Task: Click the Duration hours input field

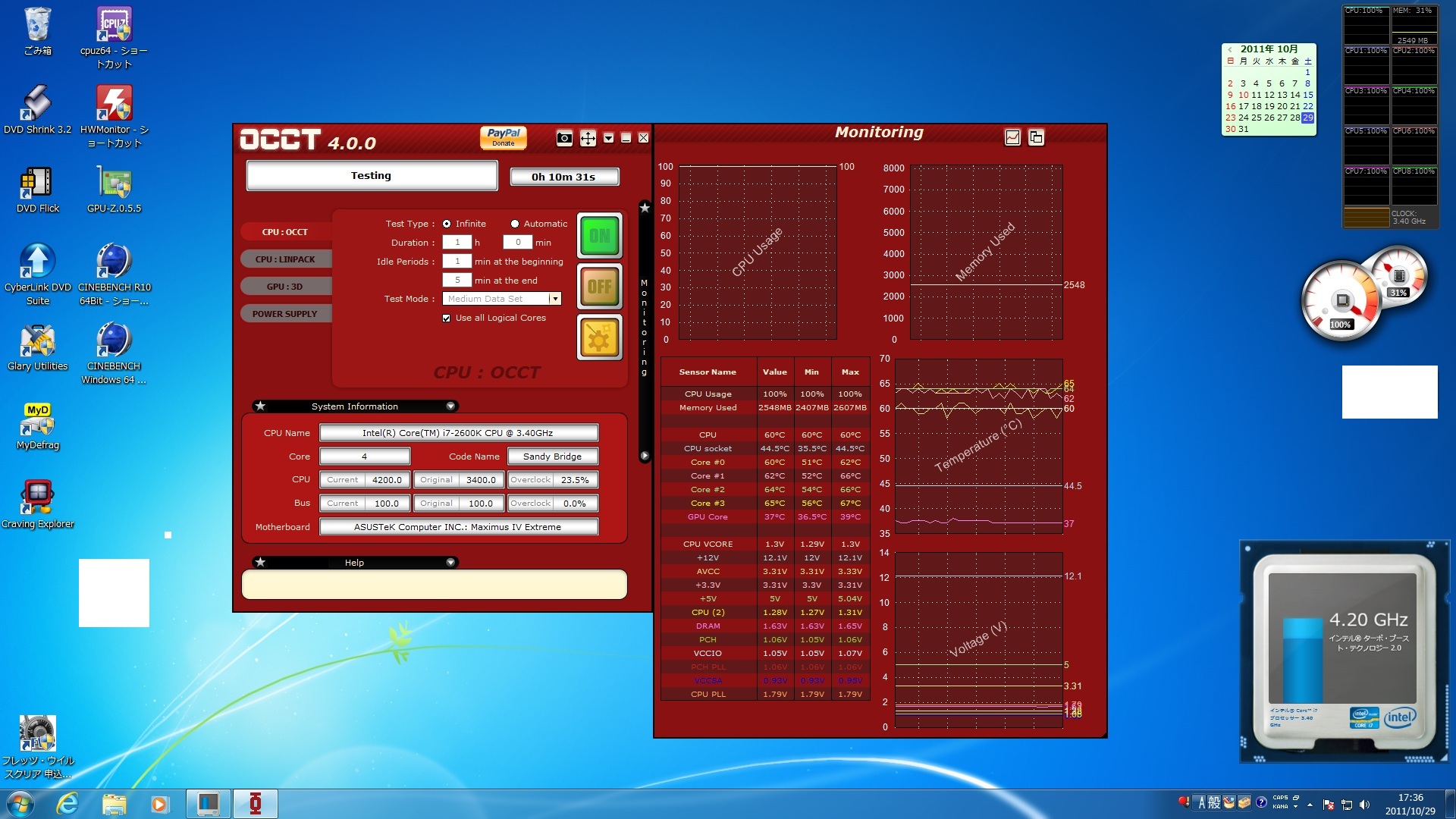Action: tap(457, 243)
